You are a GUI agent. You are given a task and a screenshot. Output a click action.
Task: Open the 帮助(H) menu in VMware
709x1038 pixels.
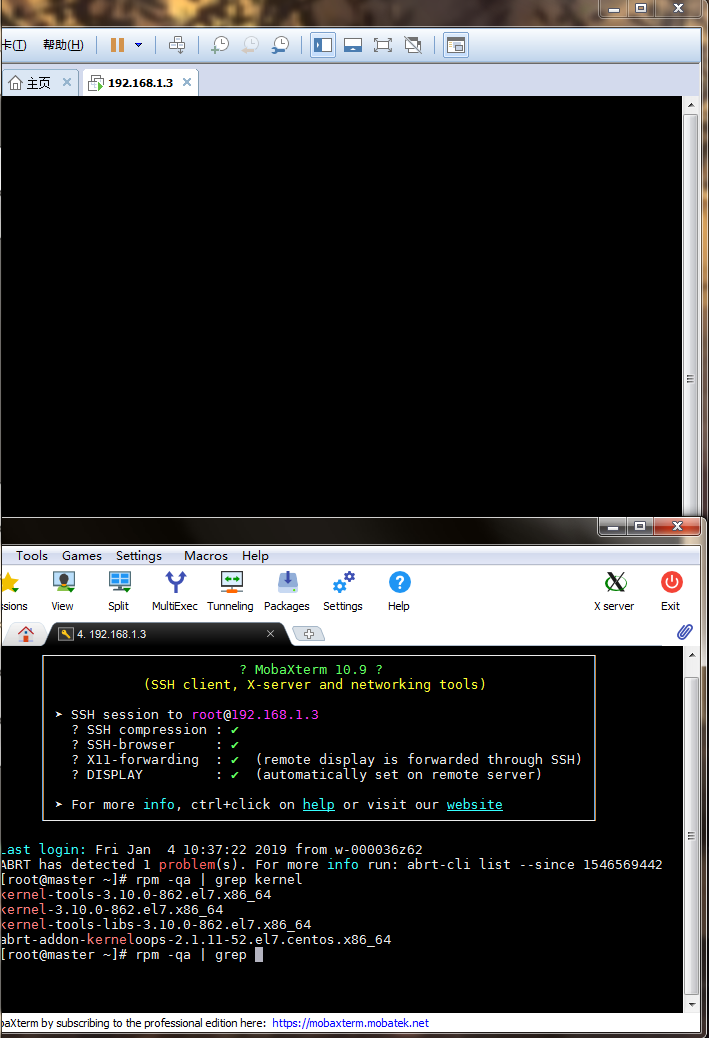click(x=63, y=45)
